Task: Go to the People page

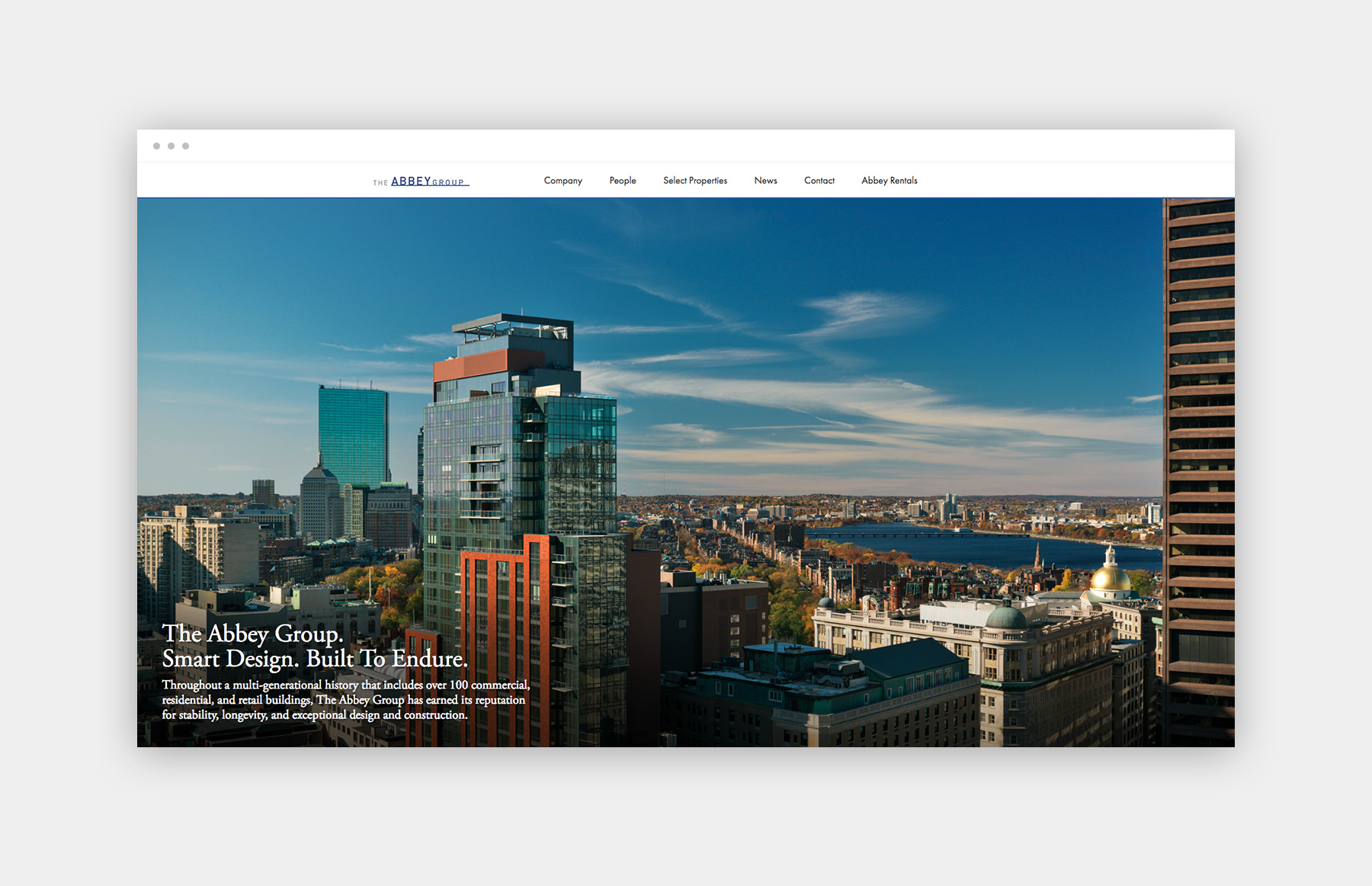Action: [623, 181]
